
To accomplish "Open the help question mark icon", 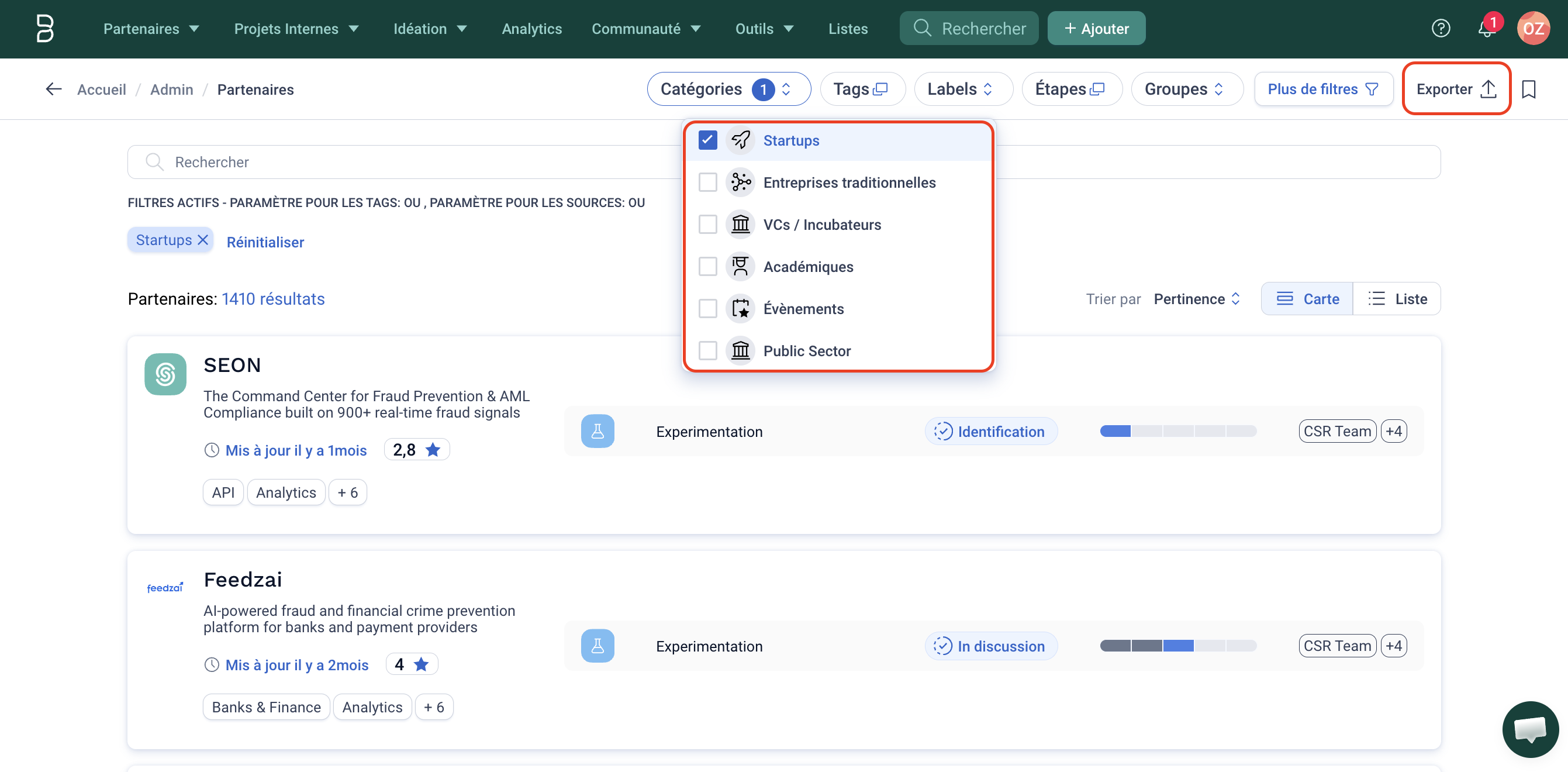I will (x=1441, y=28).
